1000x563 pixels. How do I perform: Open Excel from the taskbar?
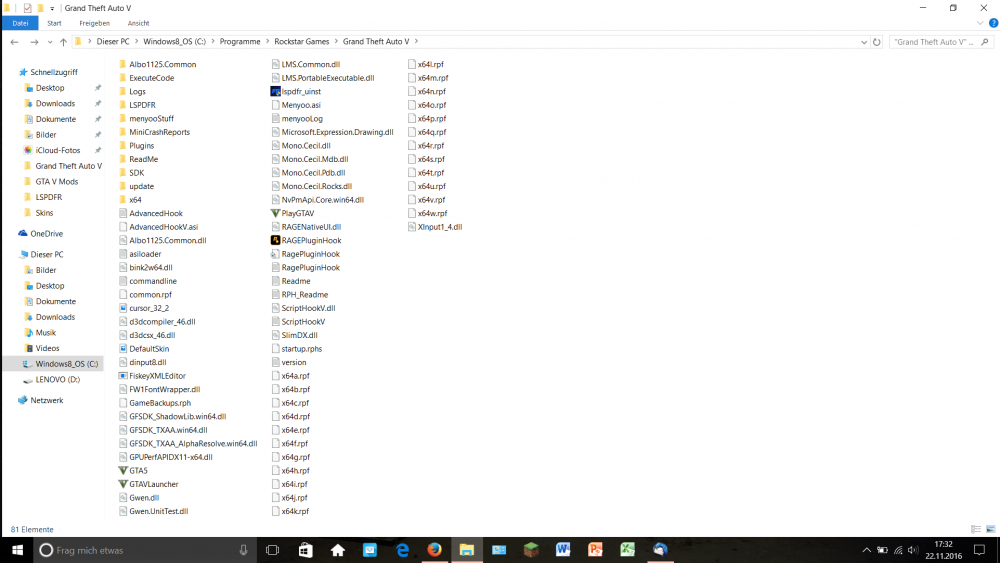click(x=628, y=550)
